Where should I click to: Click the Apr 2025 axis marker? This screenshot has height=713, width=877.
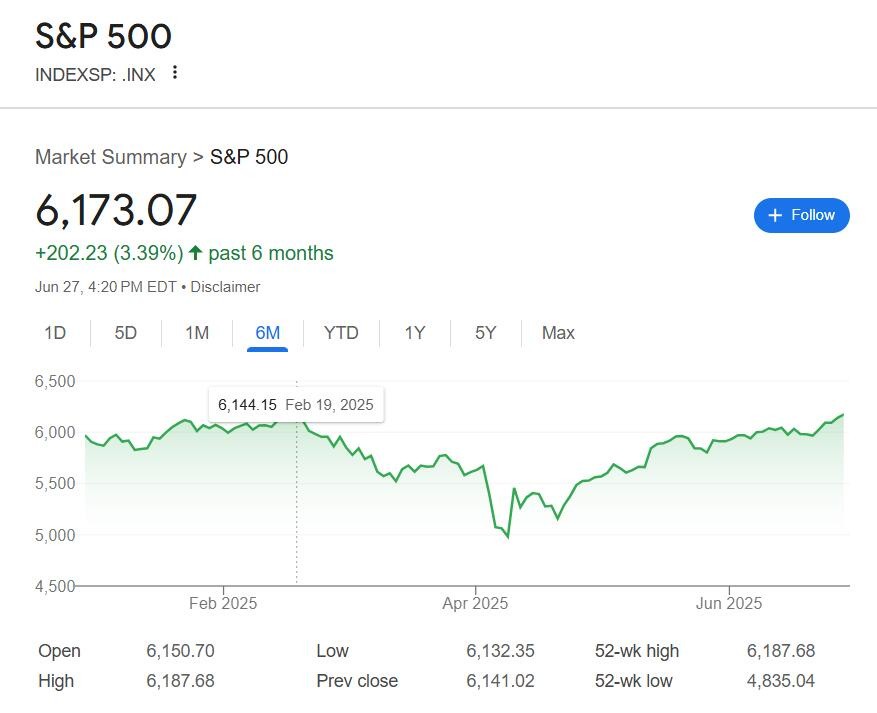(x=475, y=603)
